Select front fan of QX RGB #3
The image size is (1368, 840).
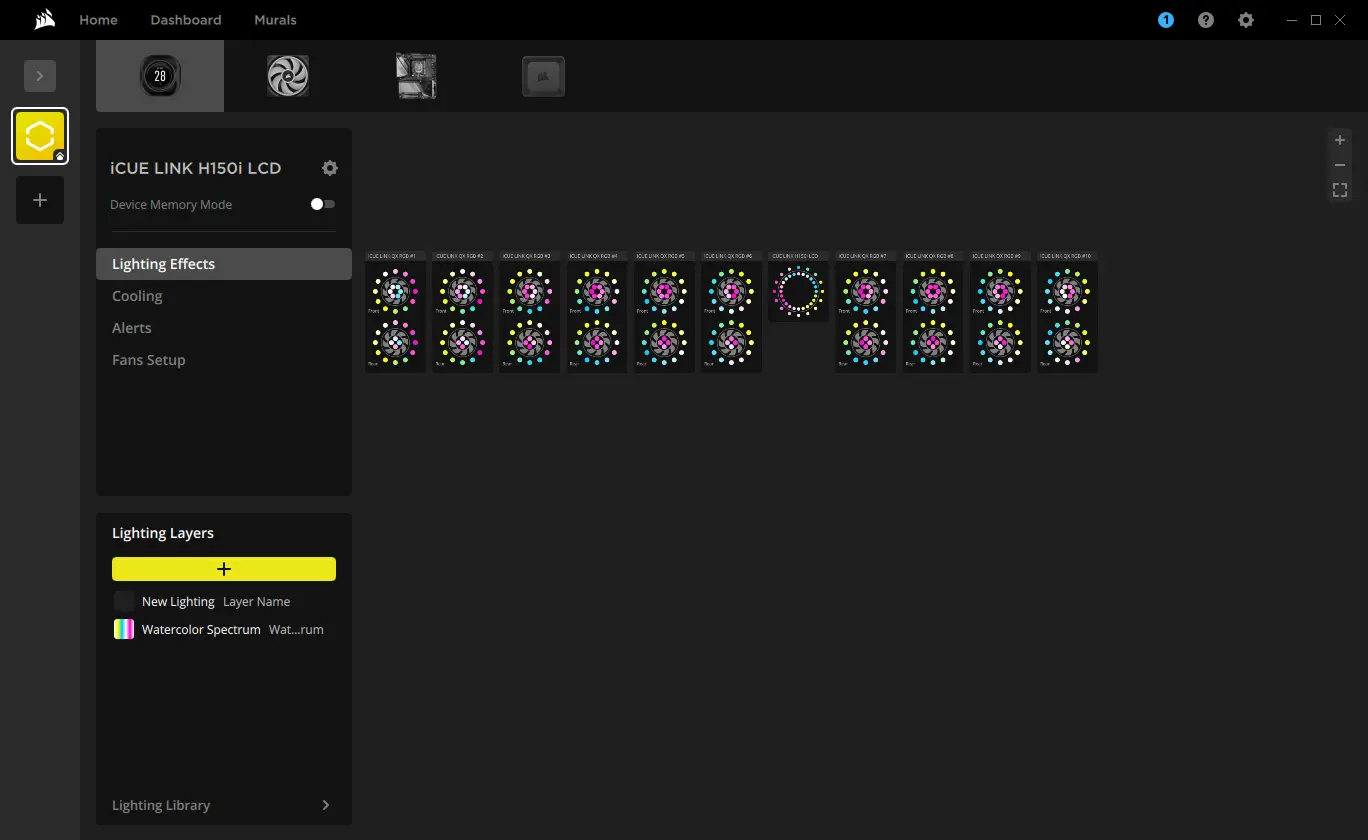pos(530,292)
